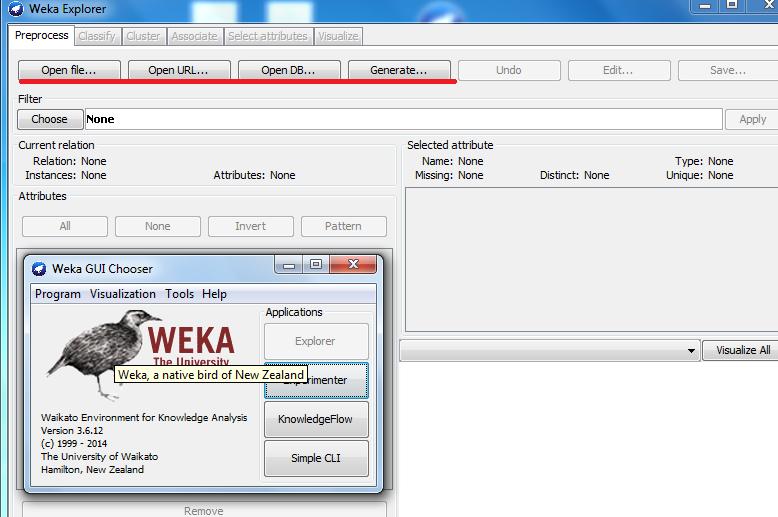Viewport: 778px width, 517px height.
Task: Launch the Explorer application
Action: click(x=316, y=341)
